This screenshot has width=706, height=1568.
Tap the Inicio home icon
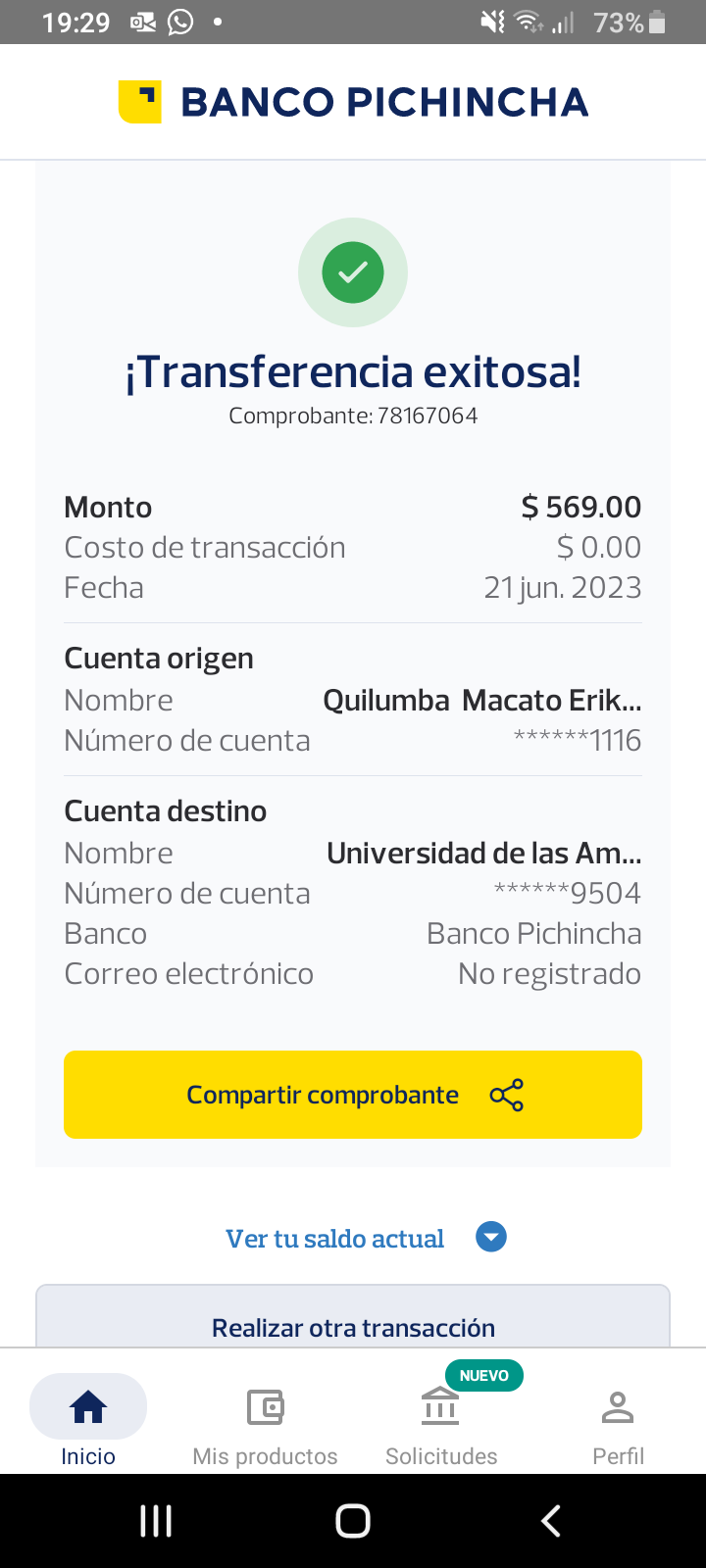coord(88,1407)
